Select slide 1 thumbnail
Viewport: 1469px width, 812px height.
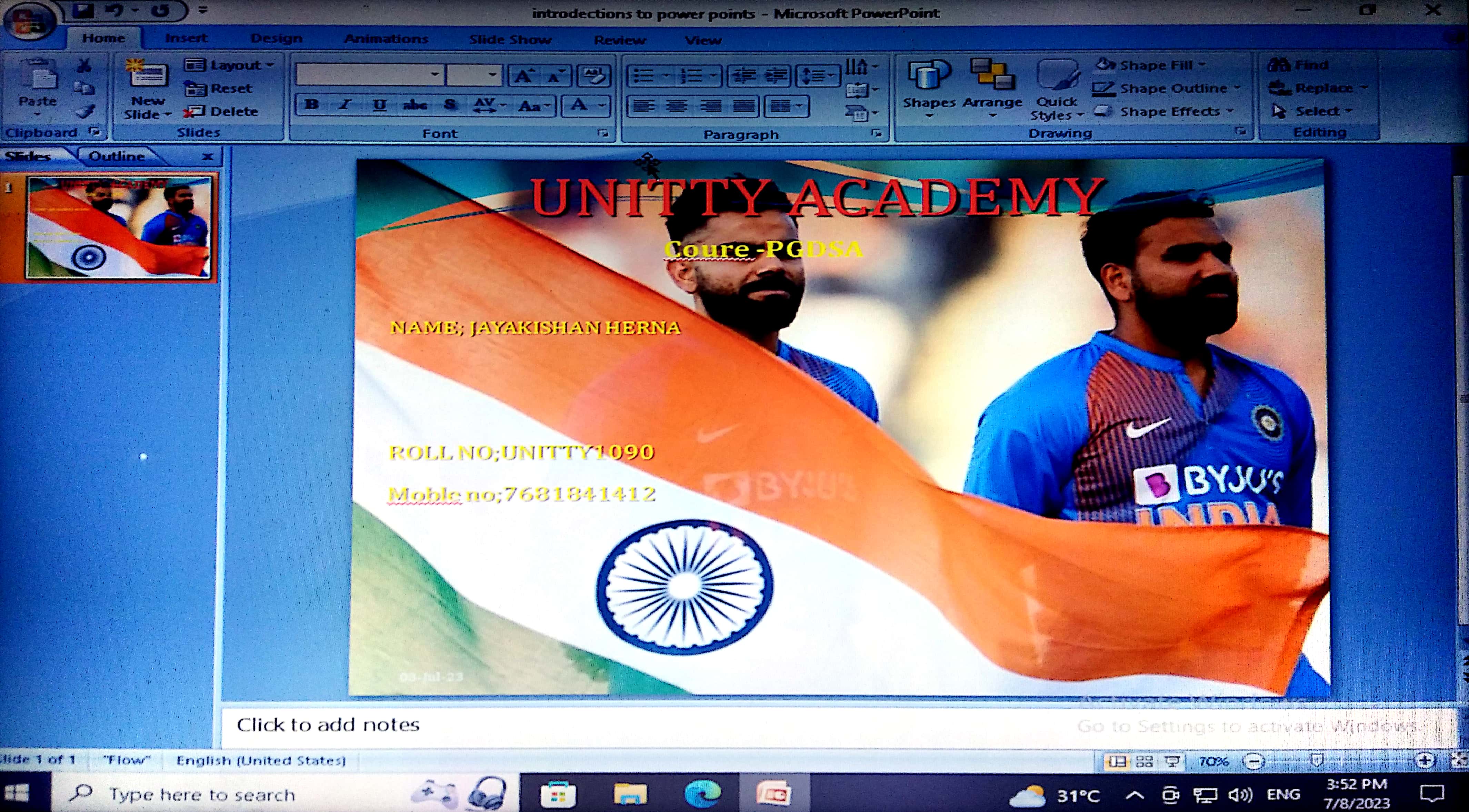point(119,227)
